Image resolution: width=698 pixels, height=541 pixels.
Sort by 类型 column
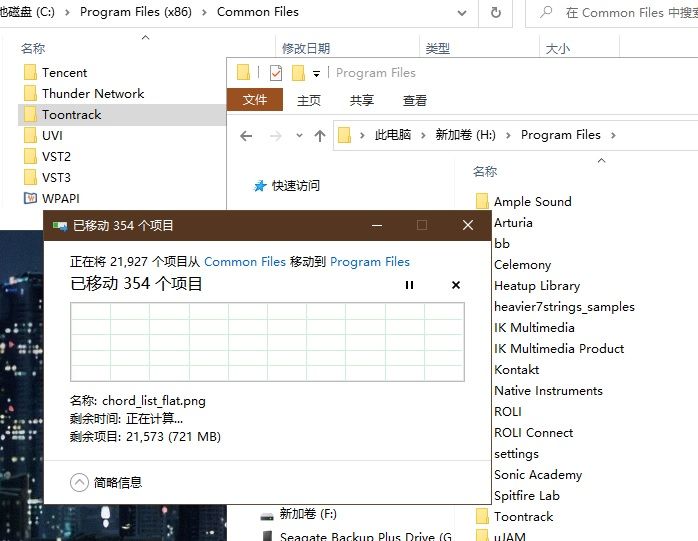click(438, 49)
